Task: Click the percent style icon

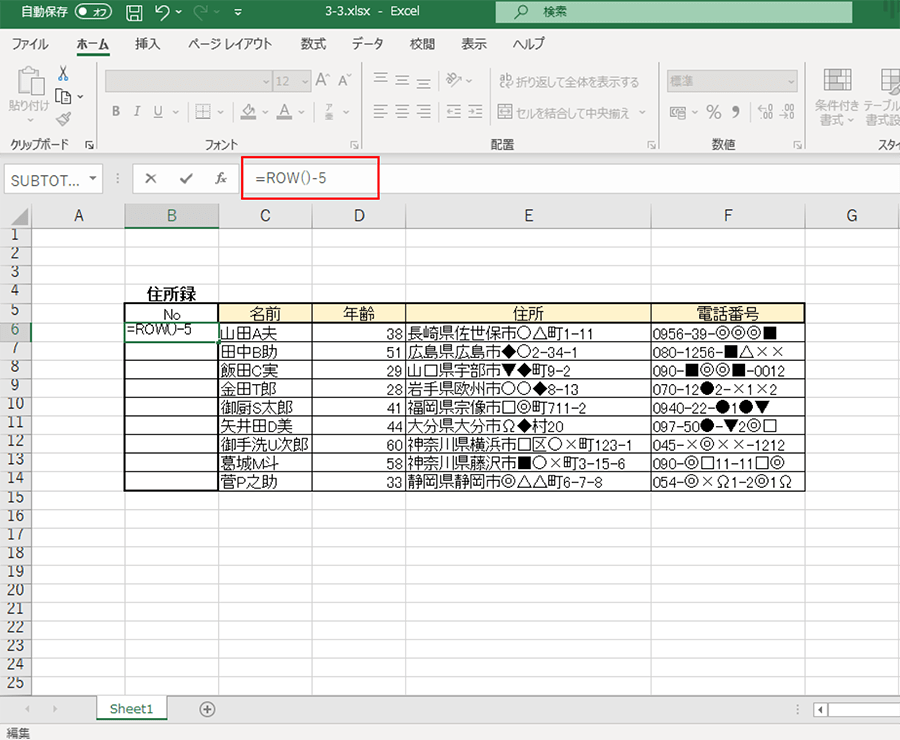Action: click(x=713, y=112)
